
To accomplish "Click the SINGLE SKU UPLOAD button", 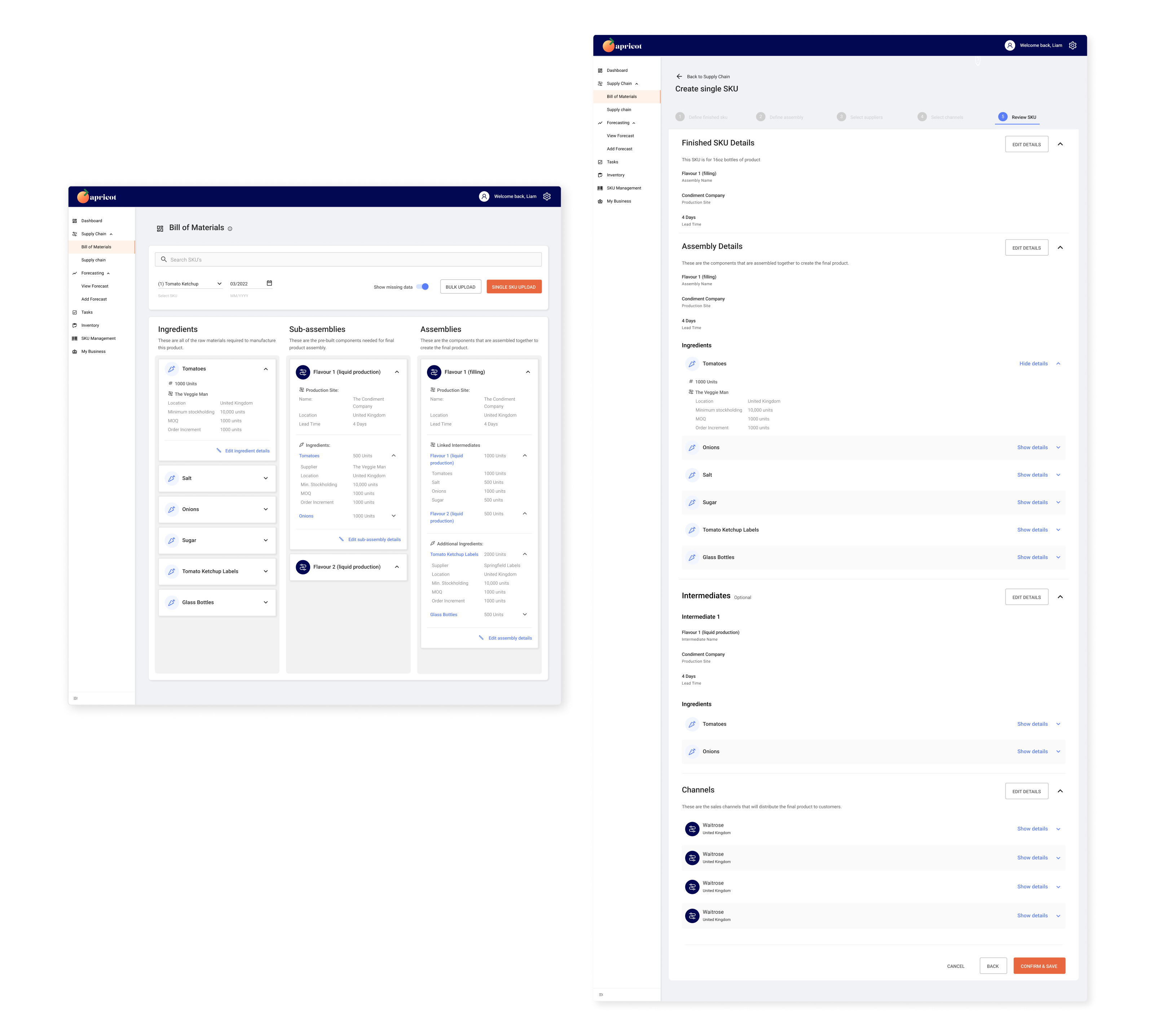I will point(513,287).
